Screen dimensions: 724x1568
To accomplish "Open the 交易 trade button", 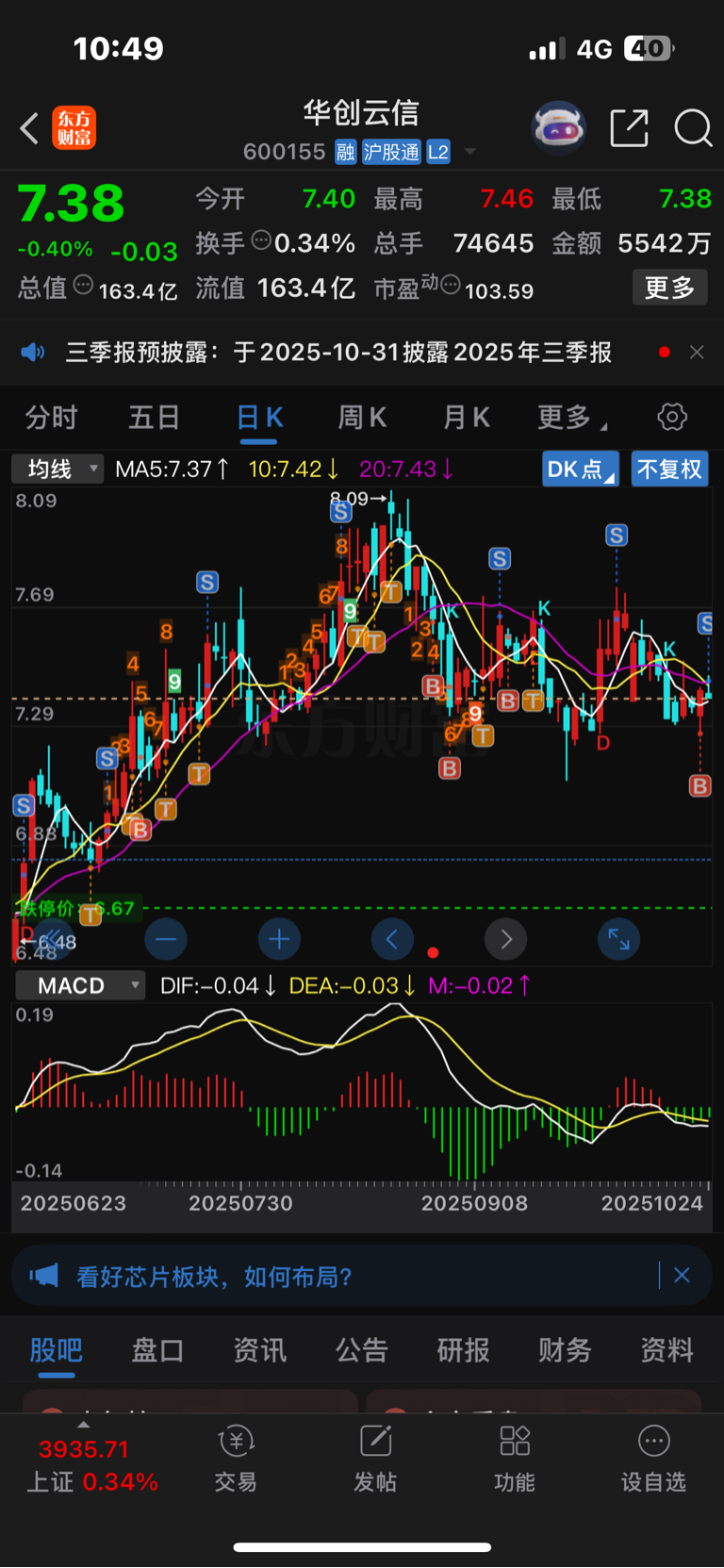I will (236, 1460).
